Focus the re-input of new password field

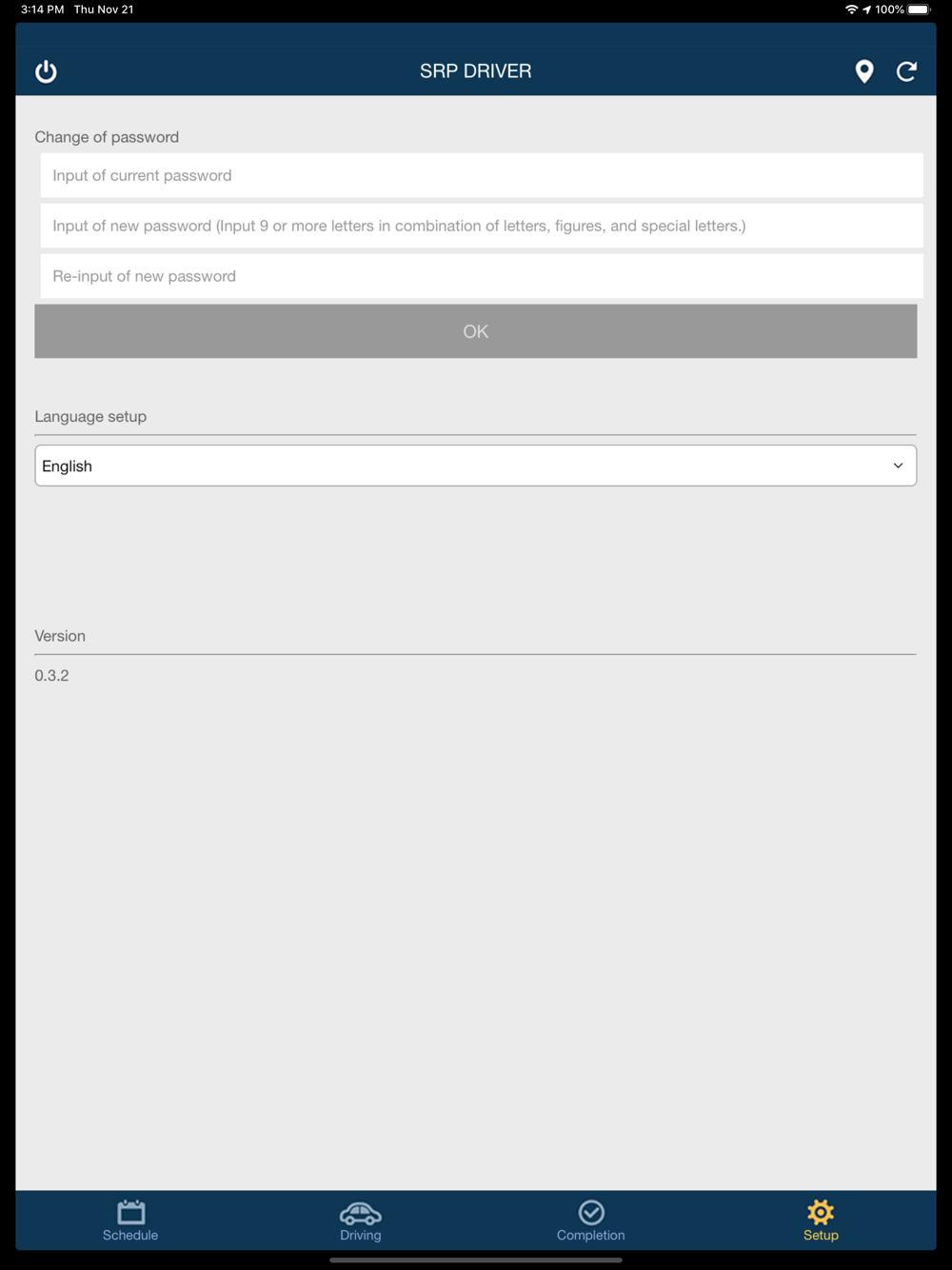[482, 276]
